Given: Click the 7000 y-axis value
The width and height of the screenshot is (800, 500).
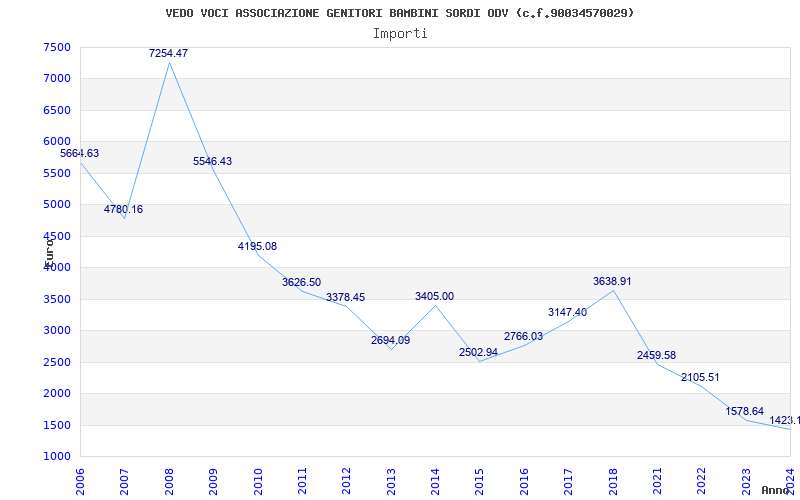Looking at the screenshot, I should coord(57,79).
